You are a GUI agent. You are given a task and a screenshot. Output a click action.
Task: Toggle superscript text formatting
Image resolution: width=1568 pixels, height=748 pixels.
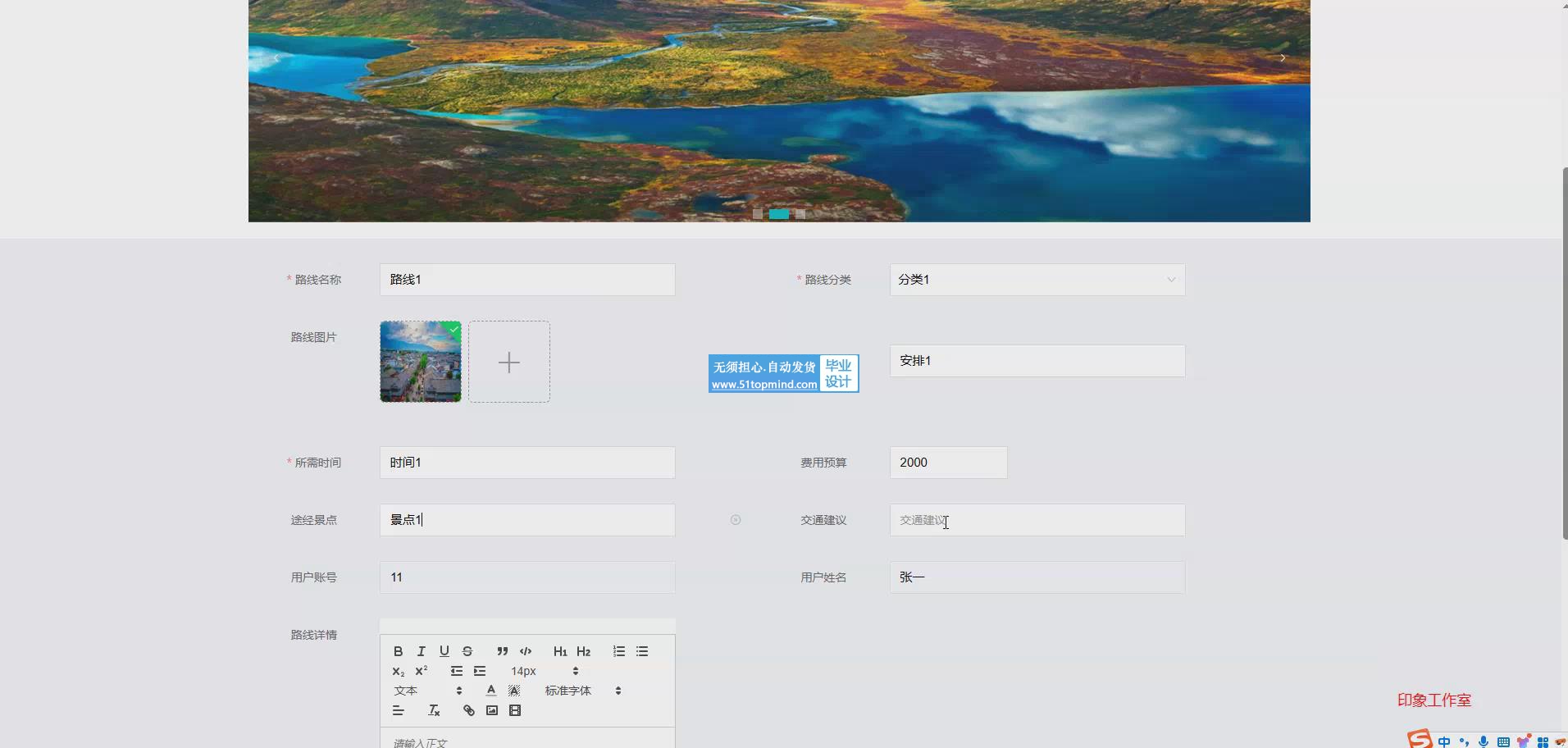(422, 671)
